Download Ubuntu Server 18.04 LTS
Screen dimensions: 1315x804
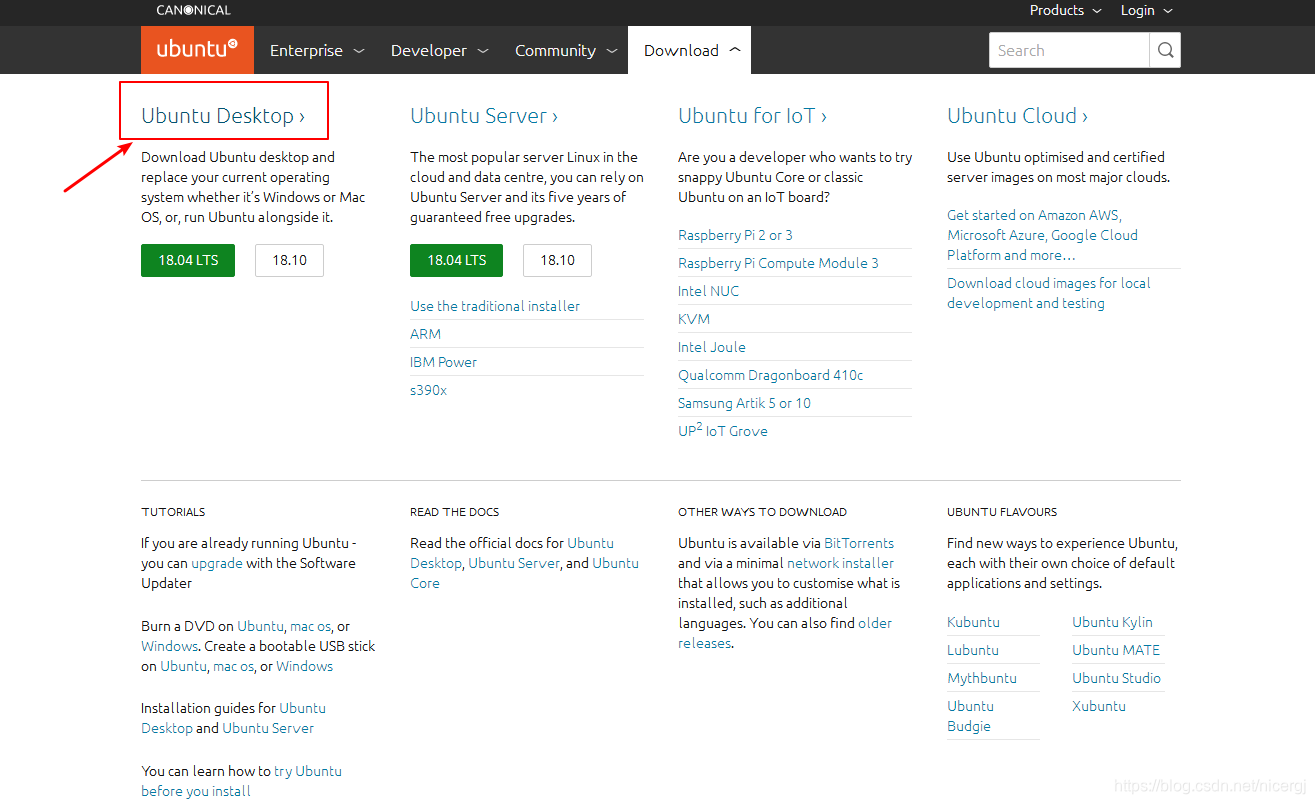click(x=457, y=260)
